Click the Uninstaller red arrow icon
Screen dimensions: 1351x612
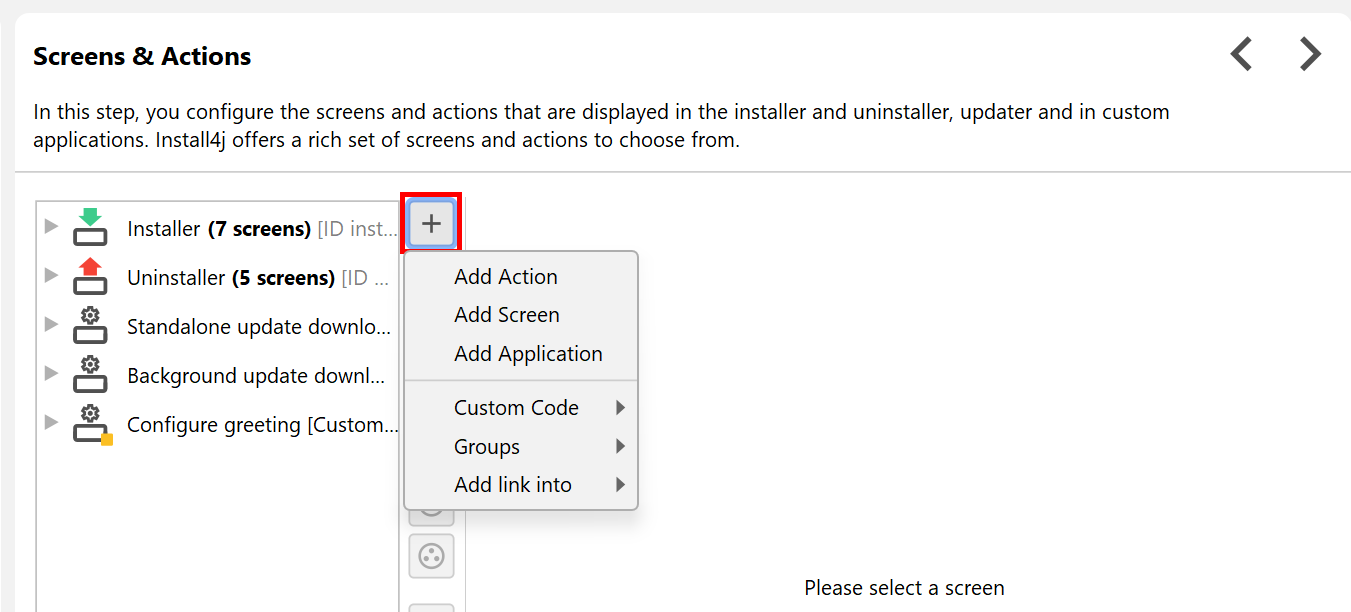[x=90, y=276]
